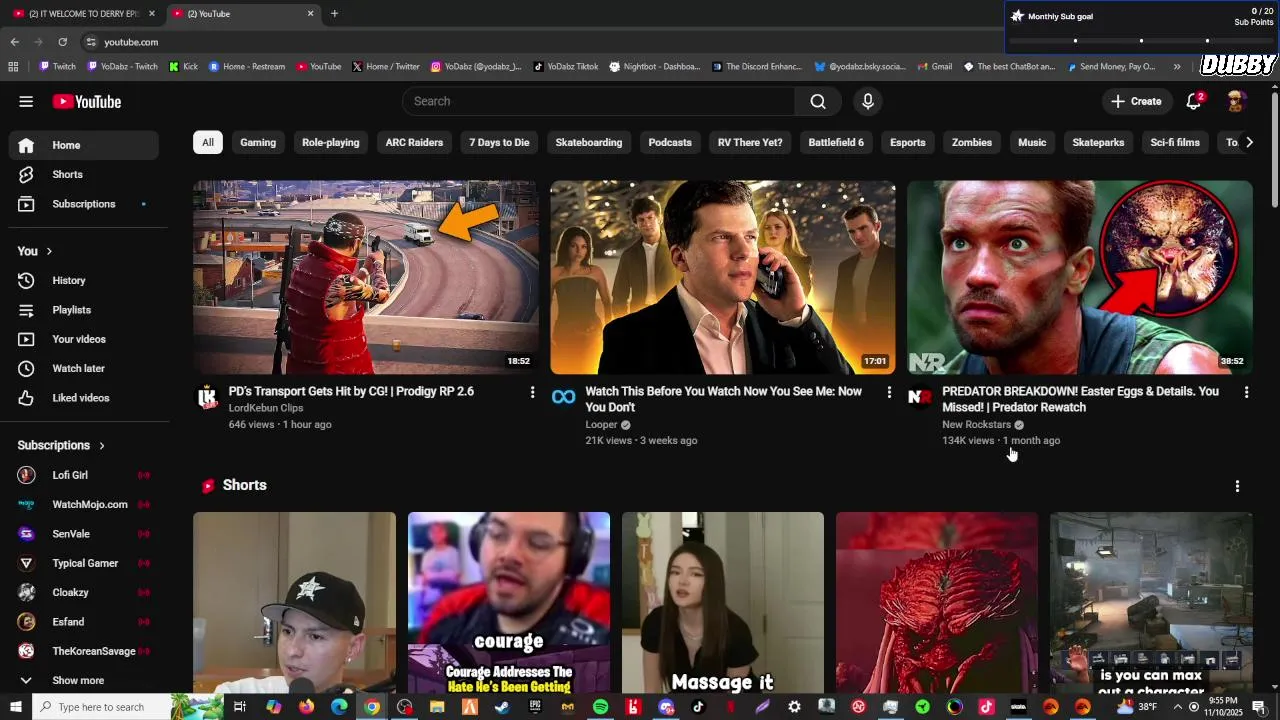Select the Skateboarding chip
The height and width of the screenshot is (720, 1280).
click(x=589, y=142)
